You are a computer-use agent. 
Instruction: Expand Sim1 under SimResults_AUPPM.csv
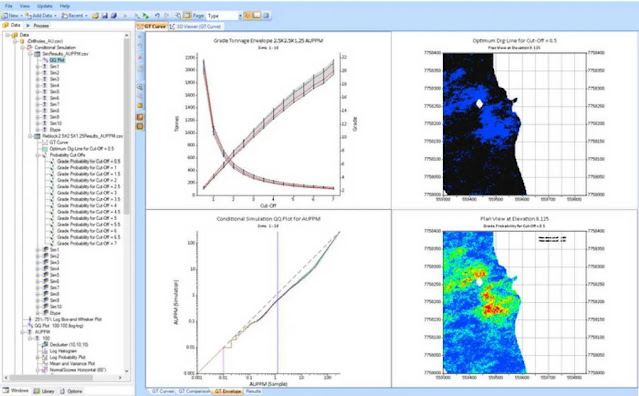pyautogui.click(x=37, y=66)
